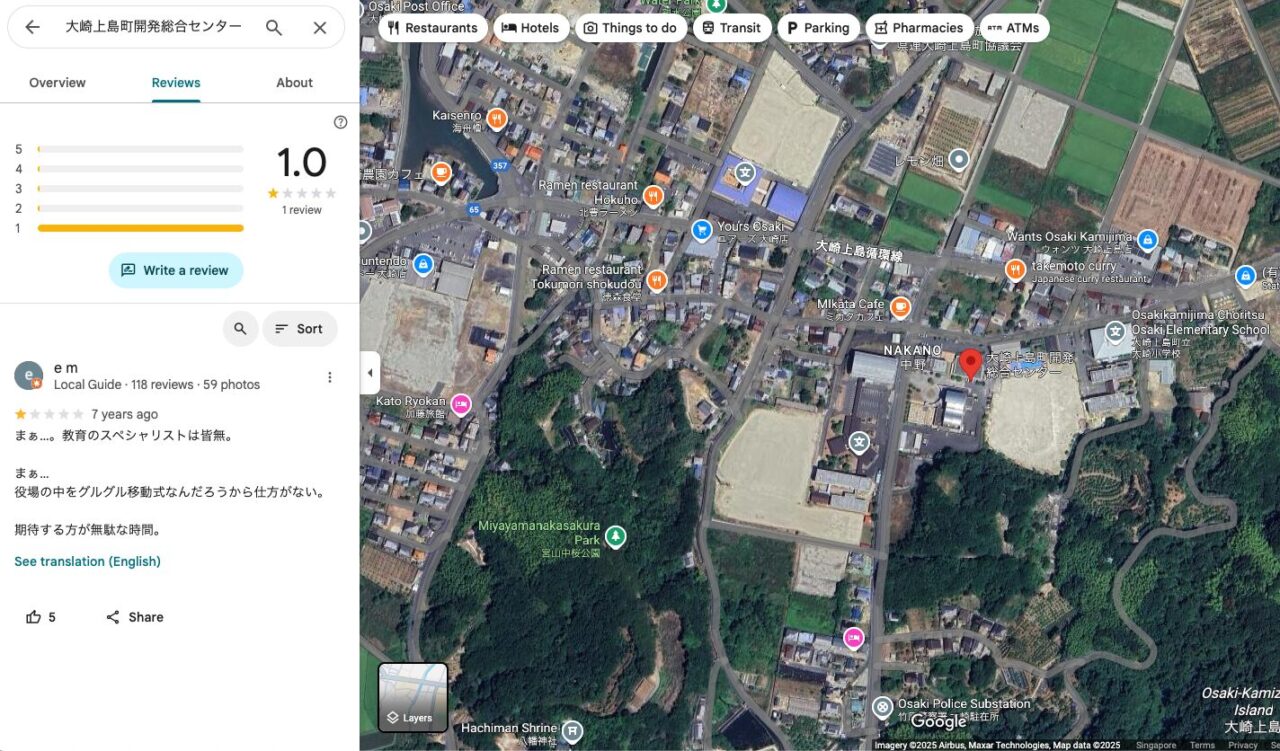
Task: Click school marker near Your's Osaki
Action: (x=745, y=173)
